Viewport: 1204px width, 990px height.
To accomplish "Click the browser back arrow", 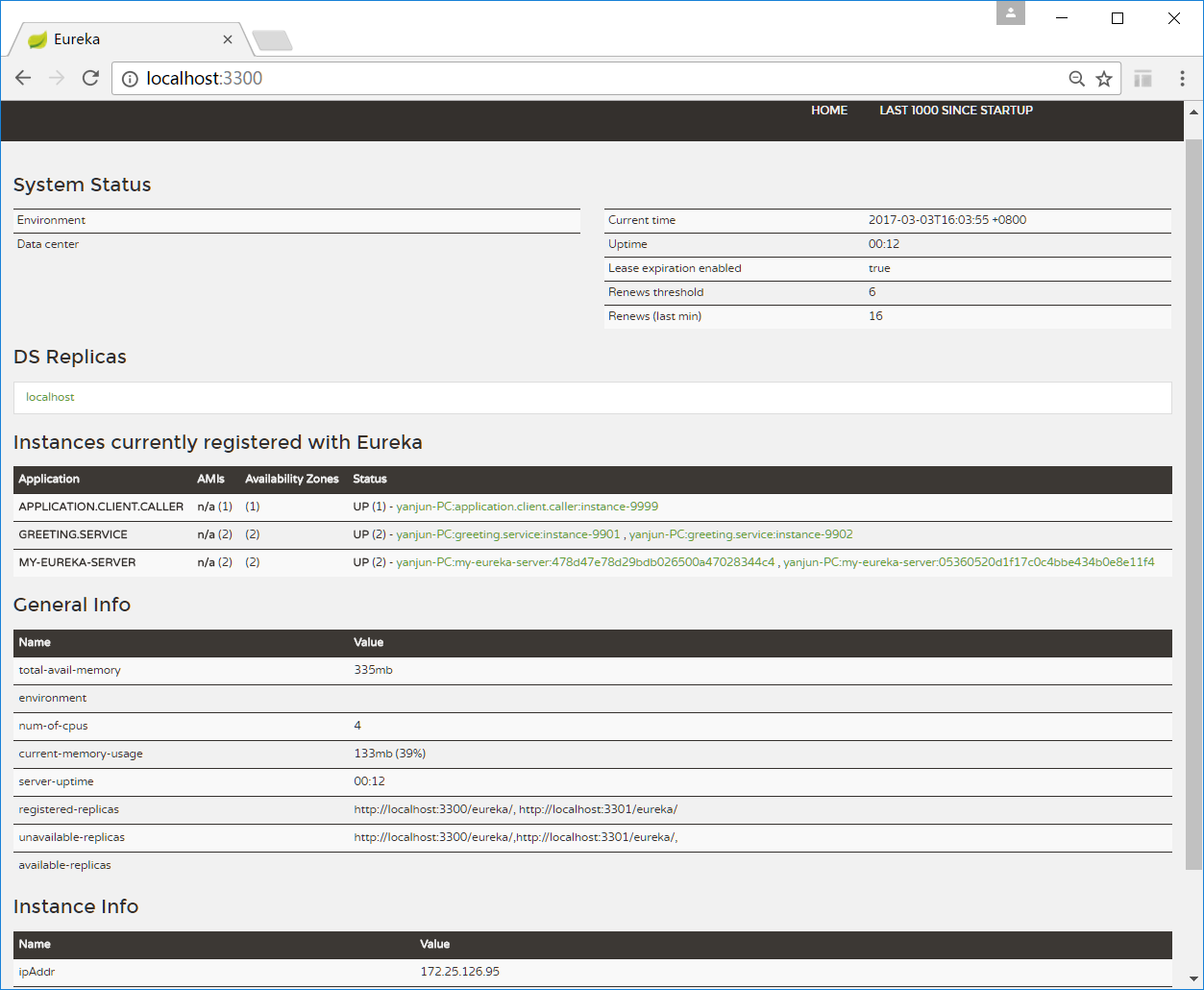I will click(23, 79).
